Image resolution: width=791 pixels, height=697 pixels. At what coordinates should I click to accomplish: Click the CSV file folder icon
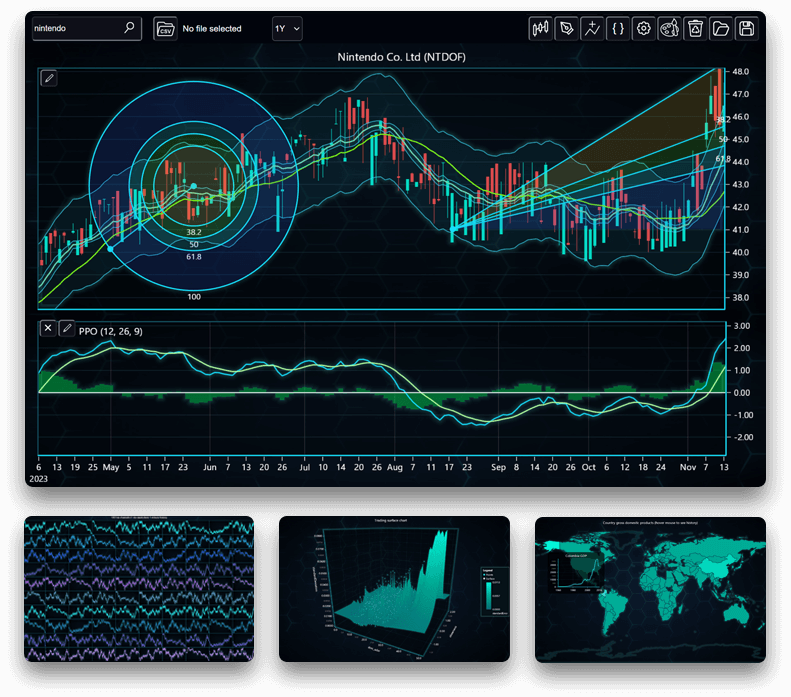point(165,29)
